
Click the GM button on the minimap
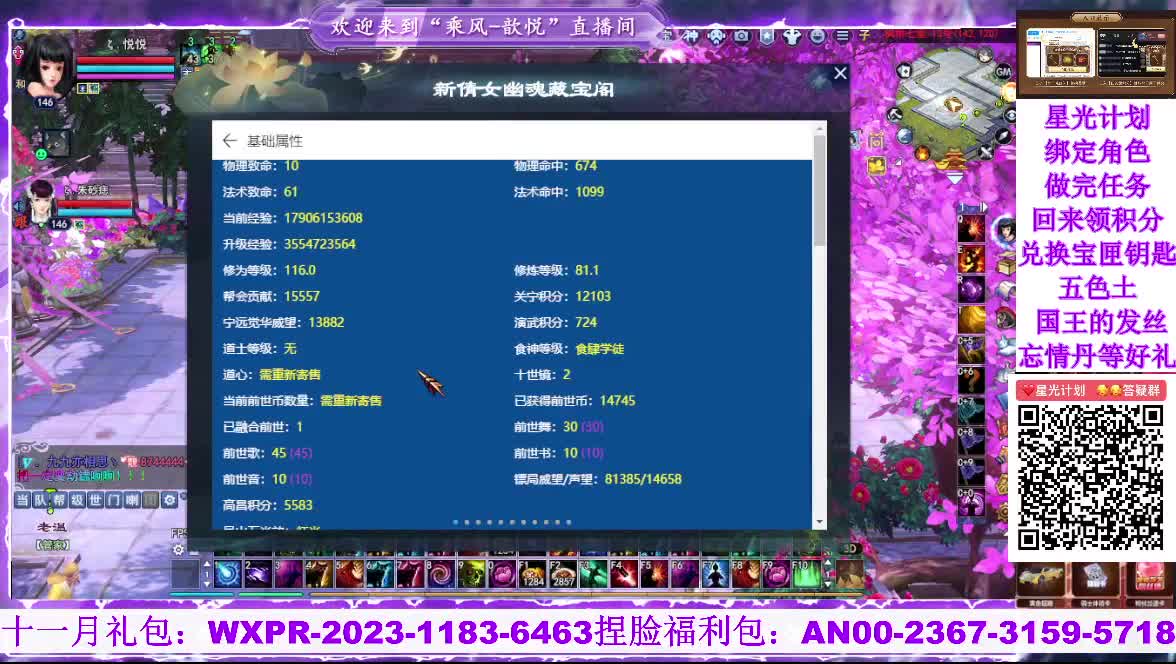(1003, 72)
